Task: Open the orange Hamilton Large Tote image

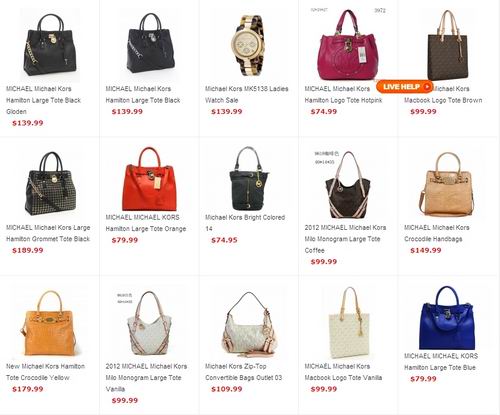Action: point(149,178)
